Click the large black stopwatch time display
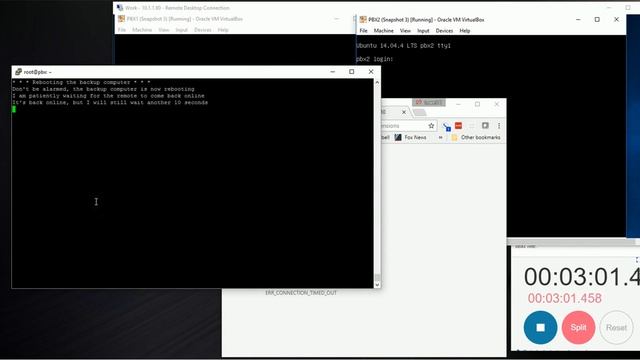 click(582, 277)
